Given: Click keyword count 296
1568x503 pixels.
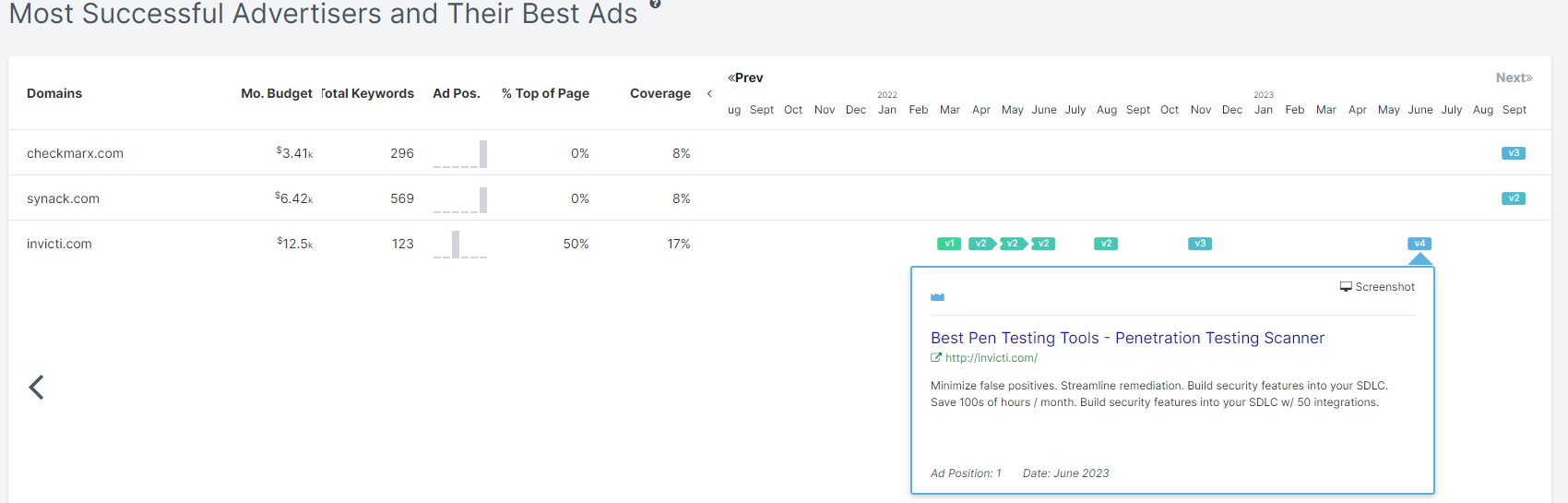Looking at the screenshot, I should tap(402, 153).
